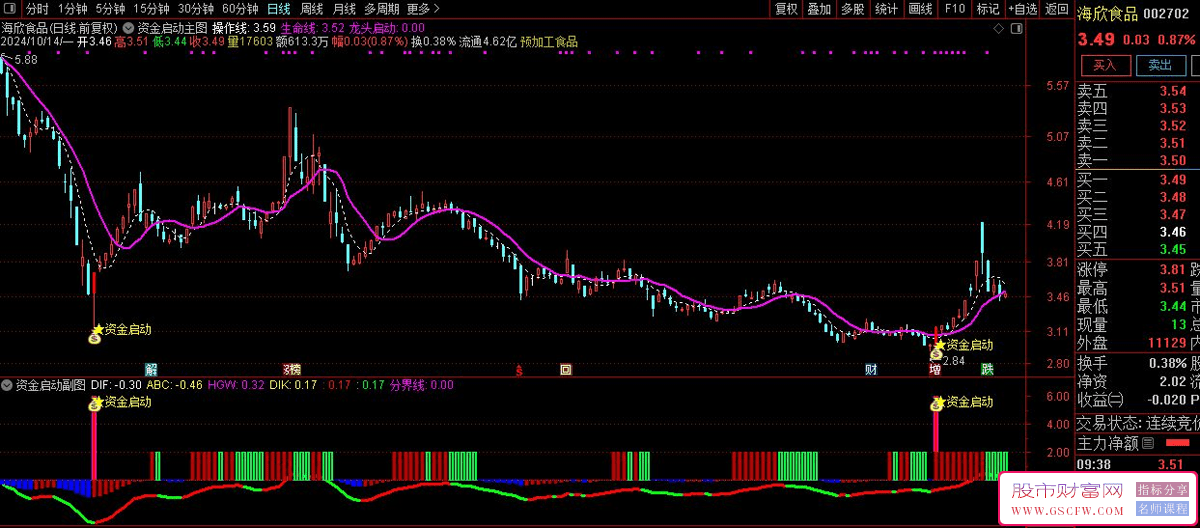Select the 卖三 price 3.52
The width and height of the screenshot is (1200, 528).
point(1173,126)
